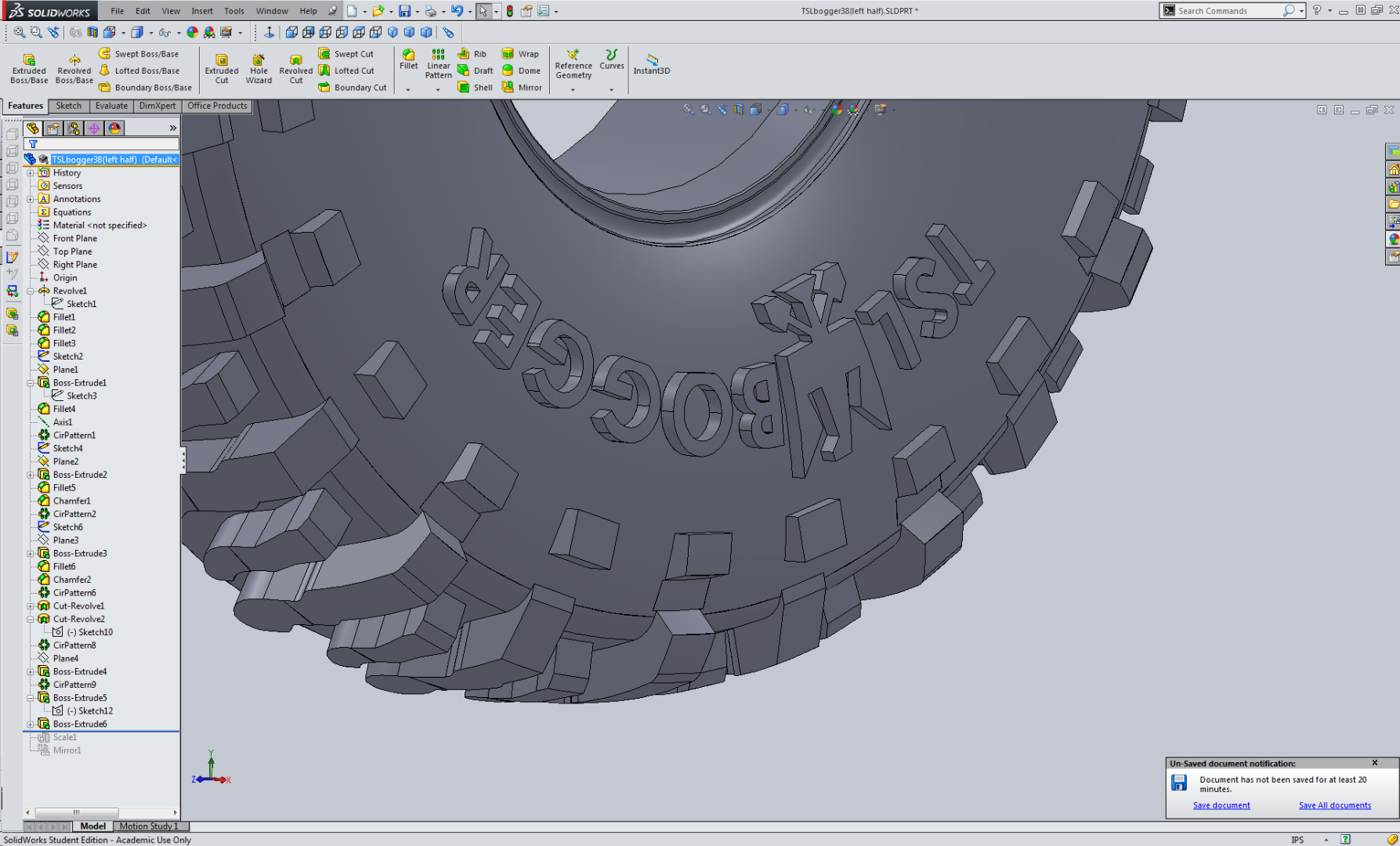This screenshot has height=846, width=1400.
Task: Open the Hole Wizard tool
Action: [x=259, y=69]
